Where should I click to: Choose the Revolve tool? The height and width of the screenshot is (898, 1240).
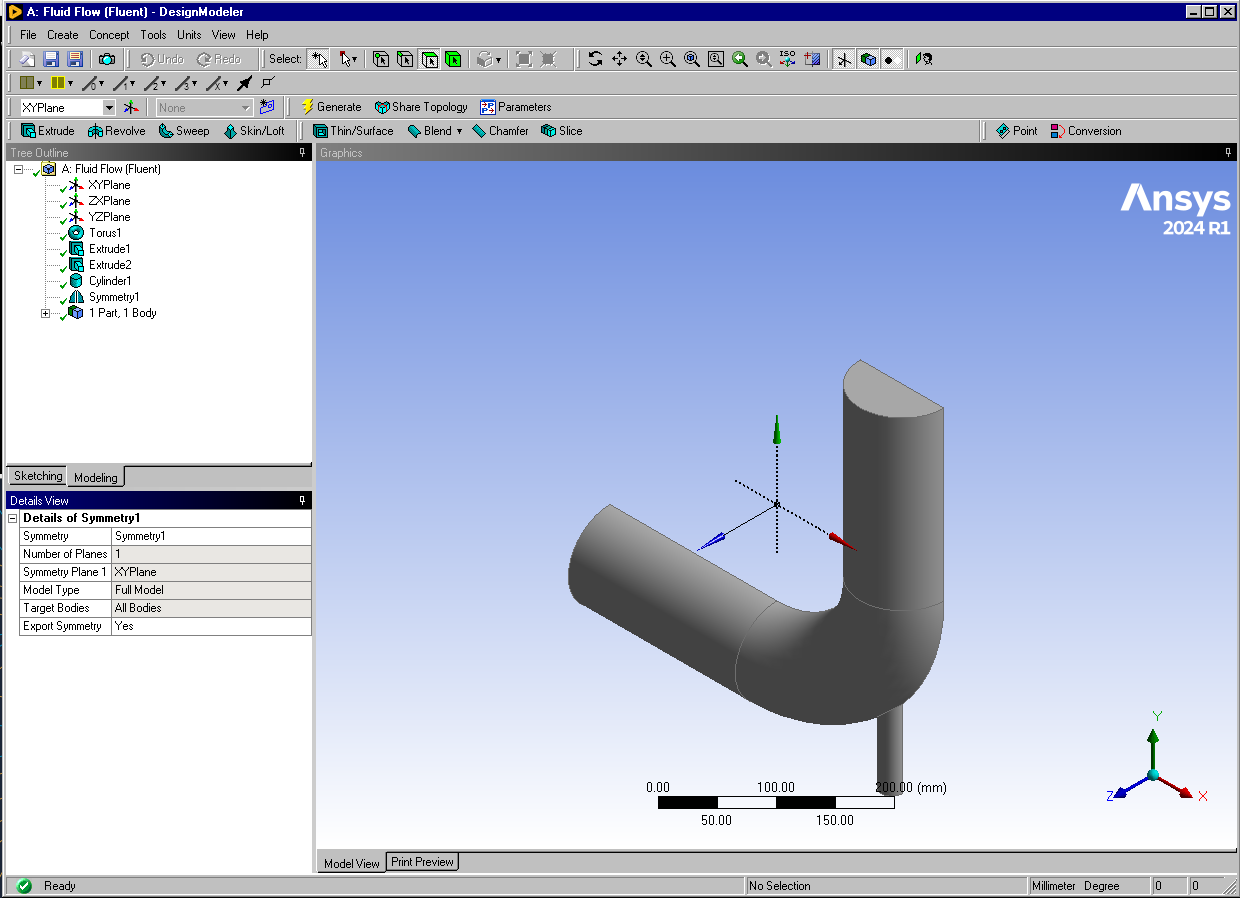[116, 131]
